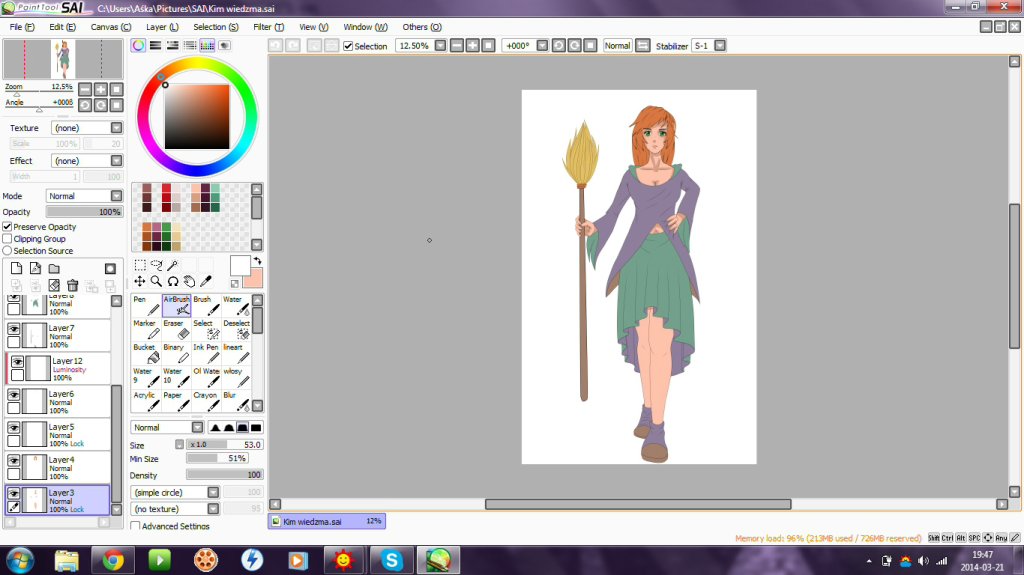Open Google Chrome from the taskbar
This screenshot has width=1024, height=575.
coord(113,560)
